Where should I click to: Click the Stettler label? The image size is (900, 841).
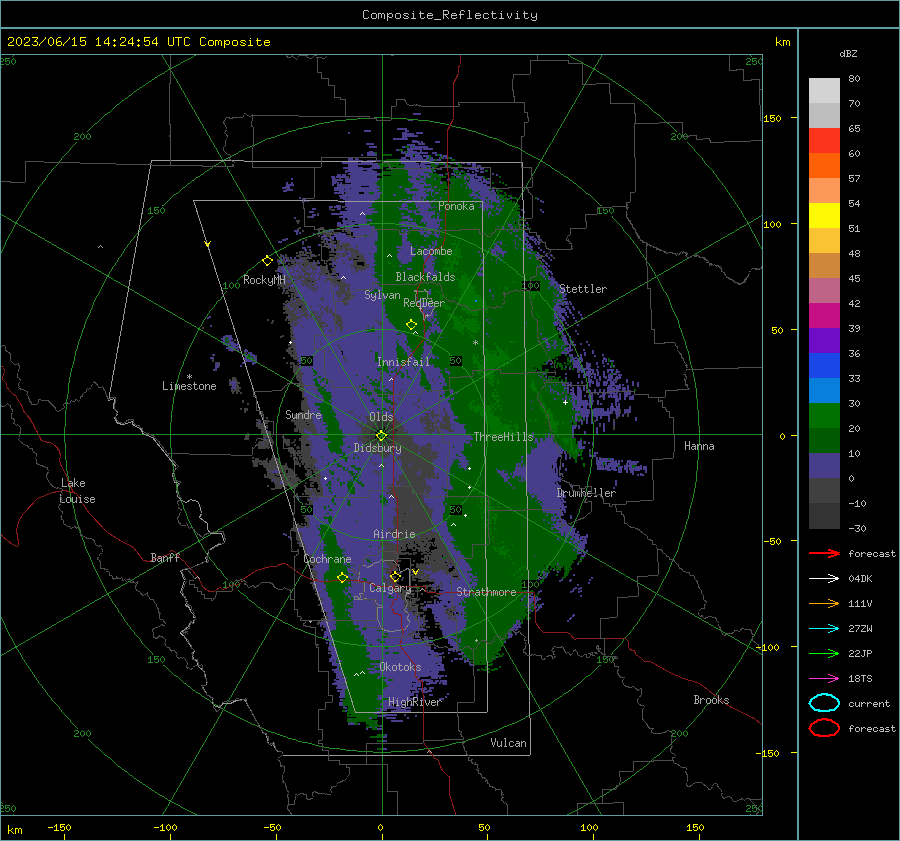[x=583, y=289]
